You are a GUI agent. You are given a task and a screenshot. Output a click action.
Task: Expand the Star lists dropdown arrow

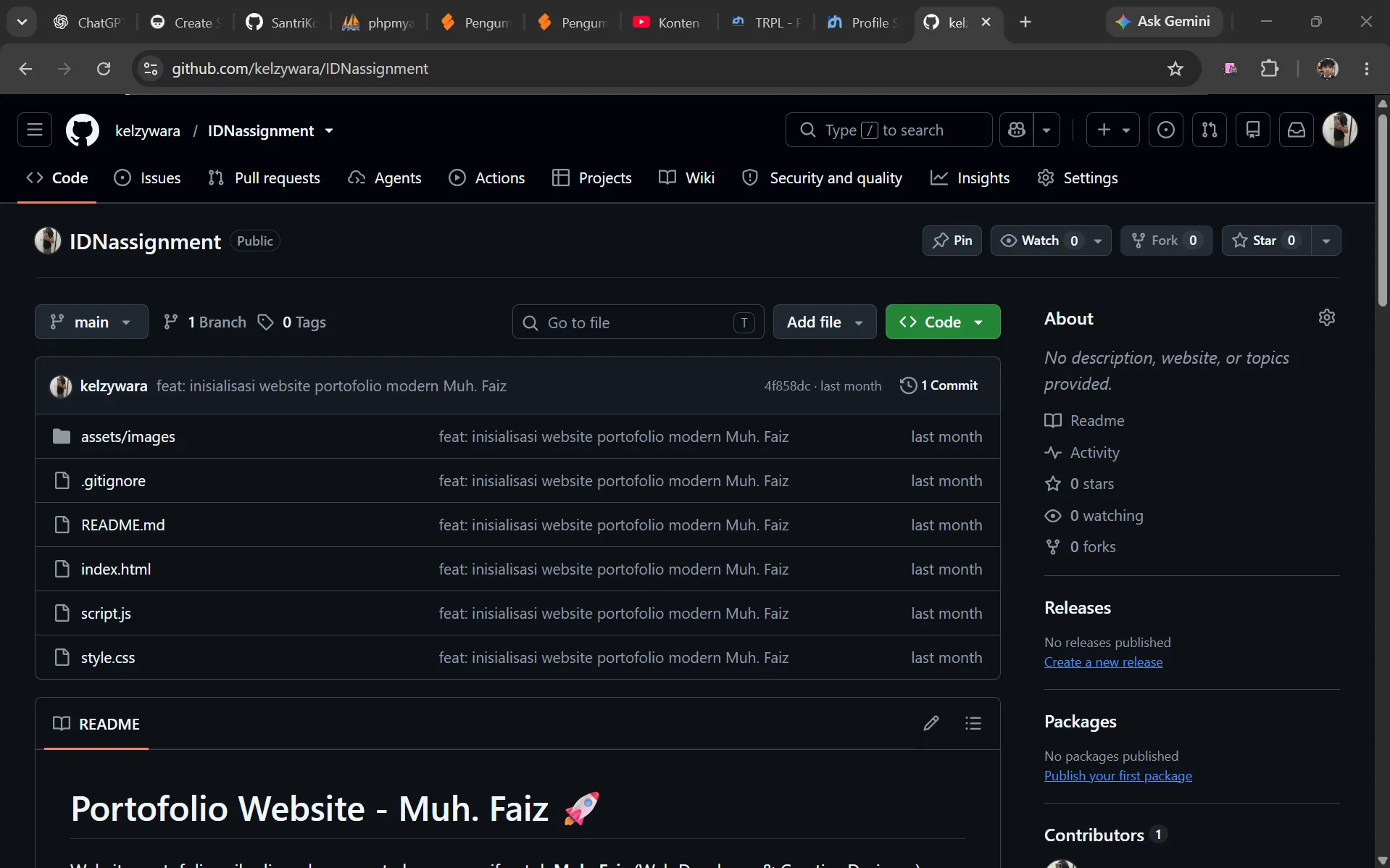[x=1326, y=241]
